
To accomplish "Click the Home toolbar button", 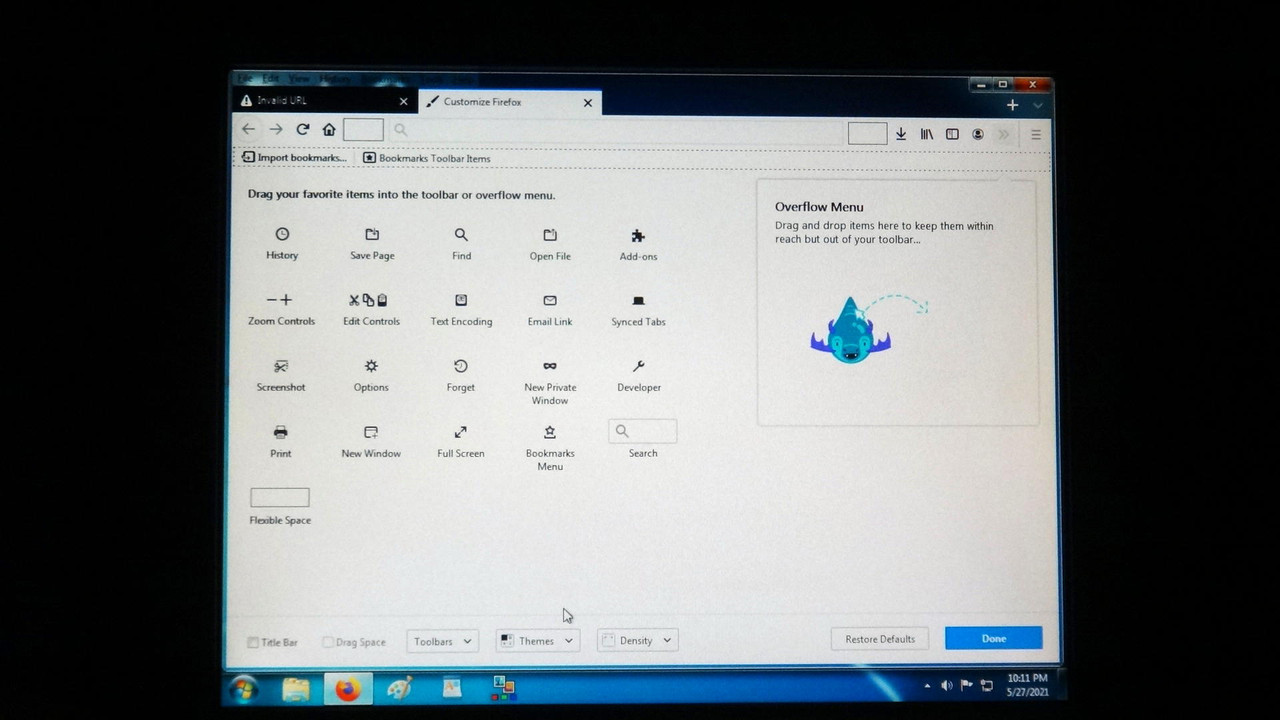I will (x=329, y=129).
